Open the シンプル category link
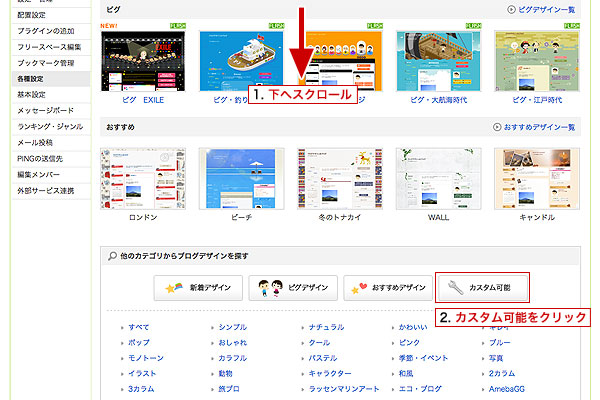The image size is (600, 400). tap(233, 327)
